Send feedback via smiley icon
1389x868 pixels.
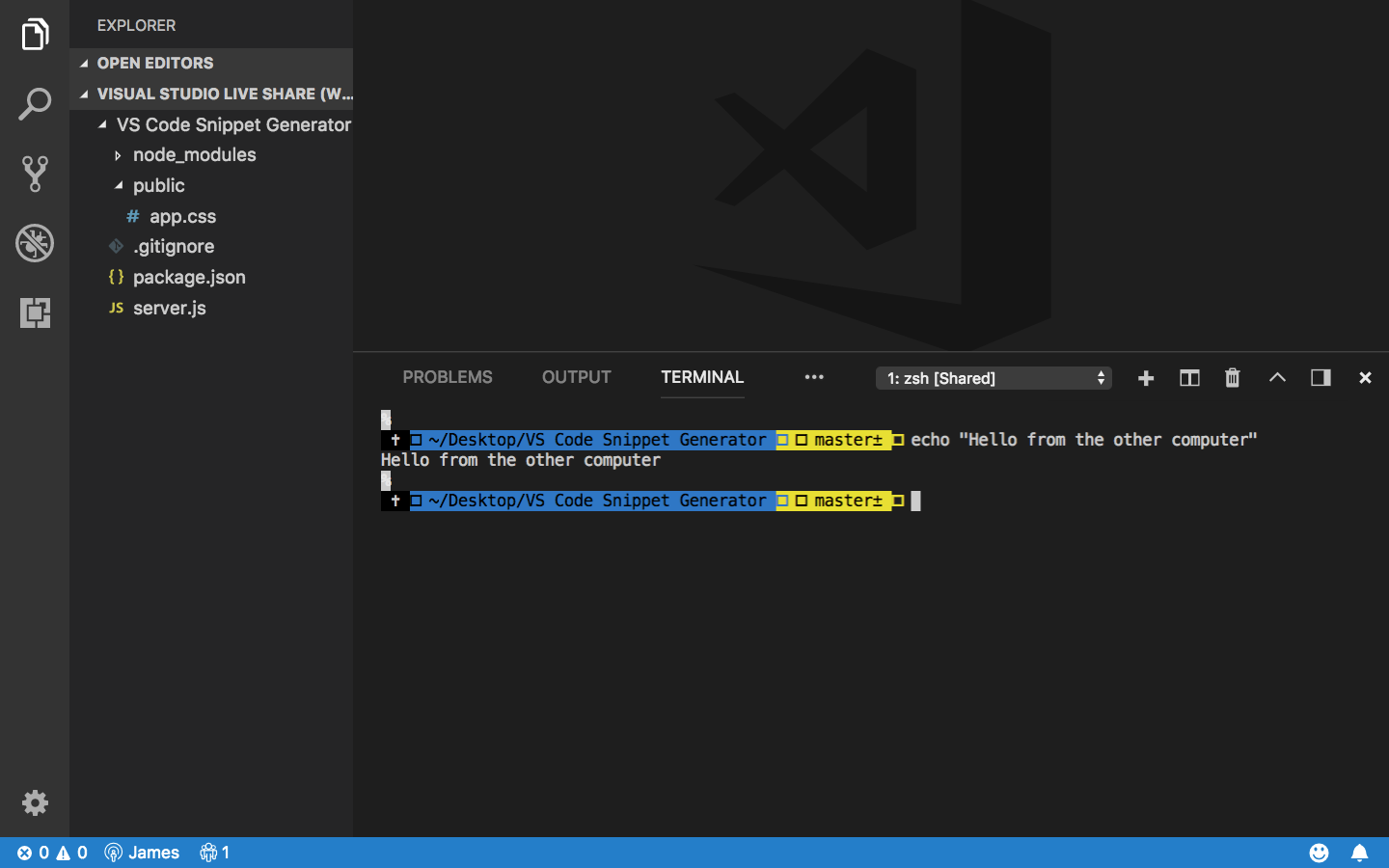1319,853
